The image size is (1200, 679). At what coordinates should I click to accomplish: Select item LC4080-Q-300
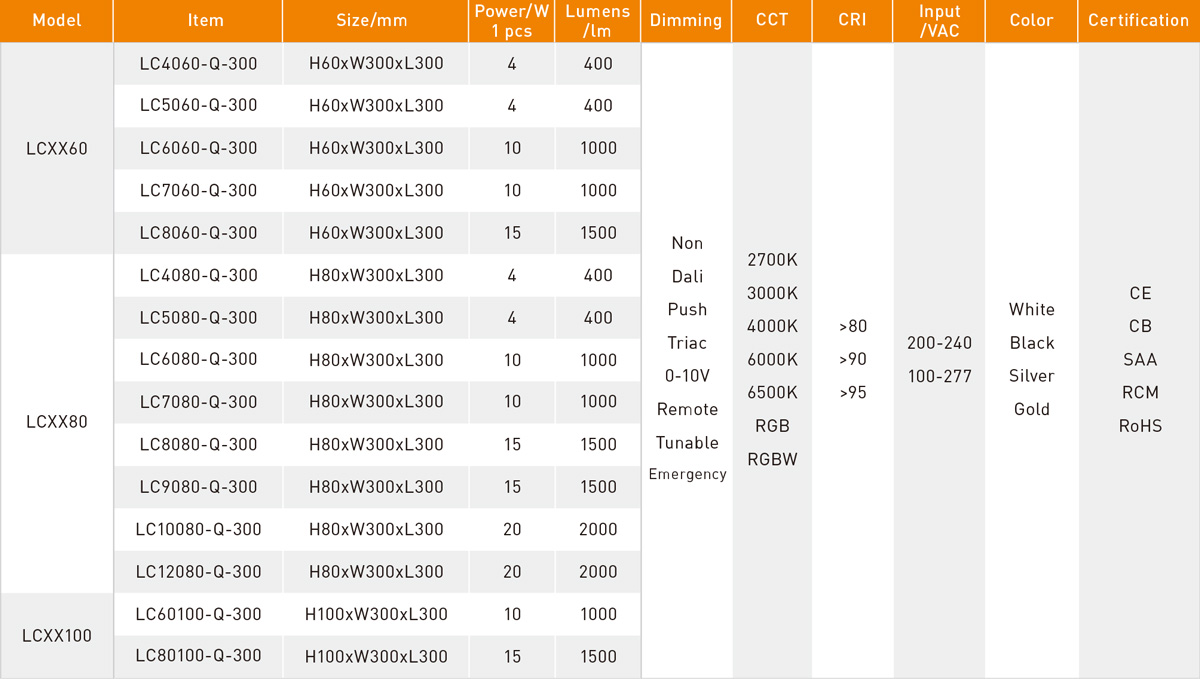(198, 276)
